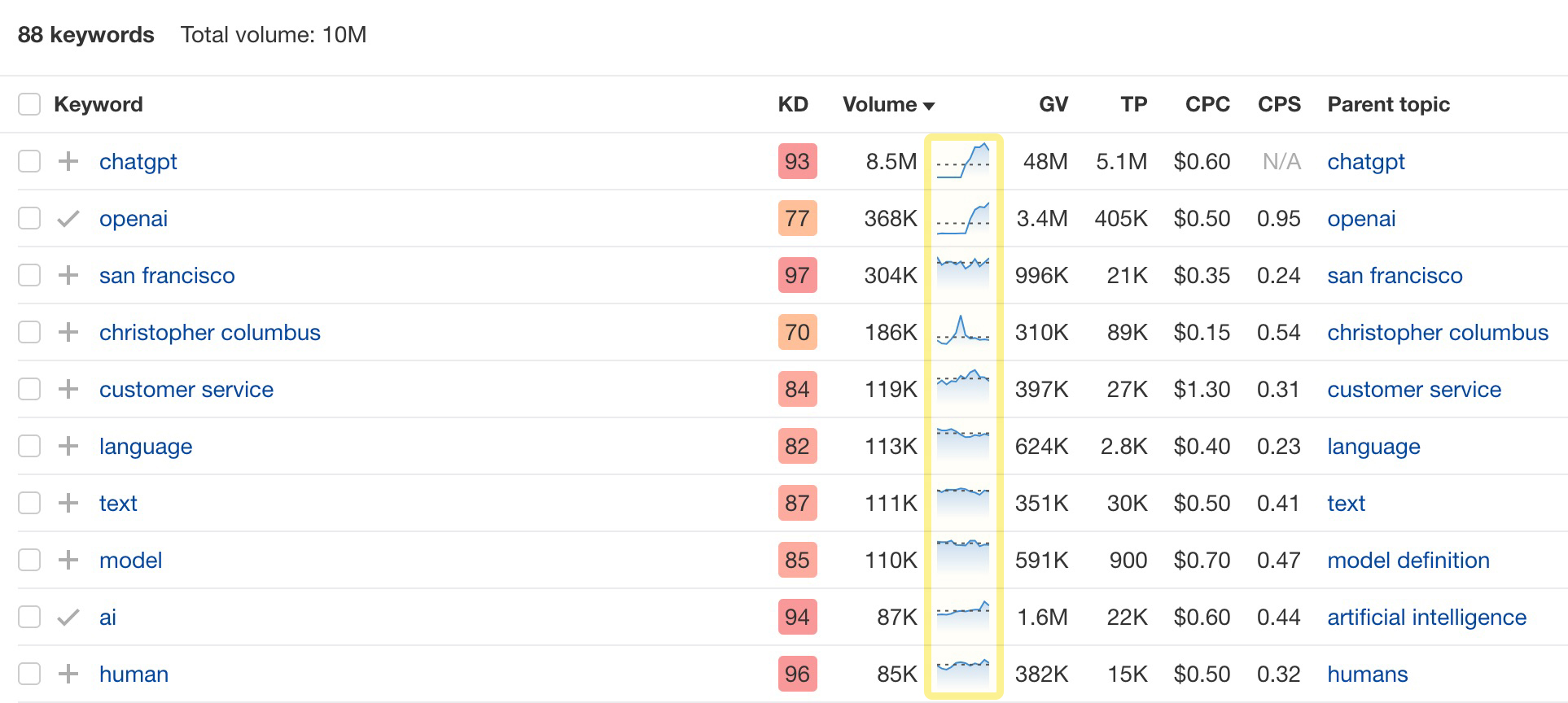Select the Total volume: 10M text
Image resolution: width=1568 pixels, height=703 pixels.
274,35
